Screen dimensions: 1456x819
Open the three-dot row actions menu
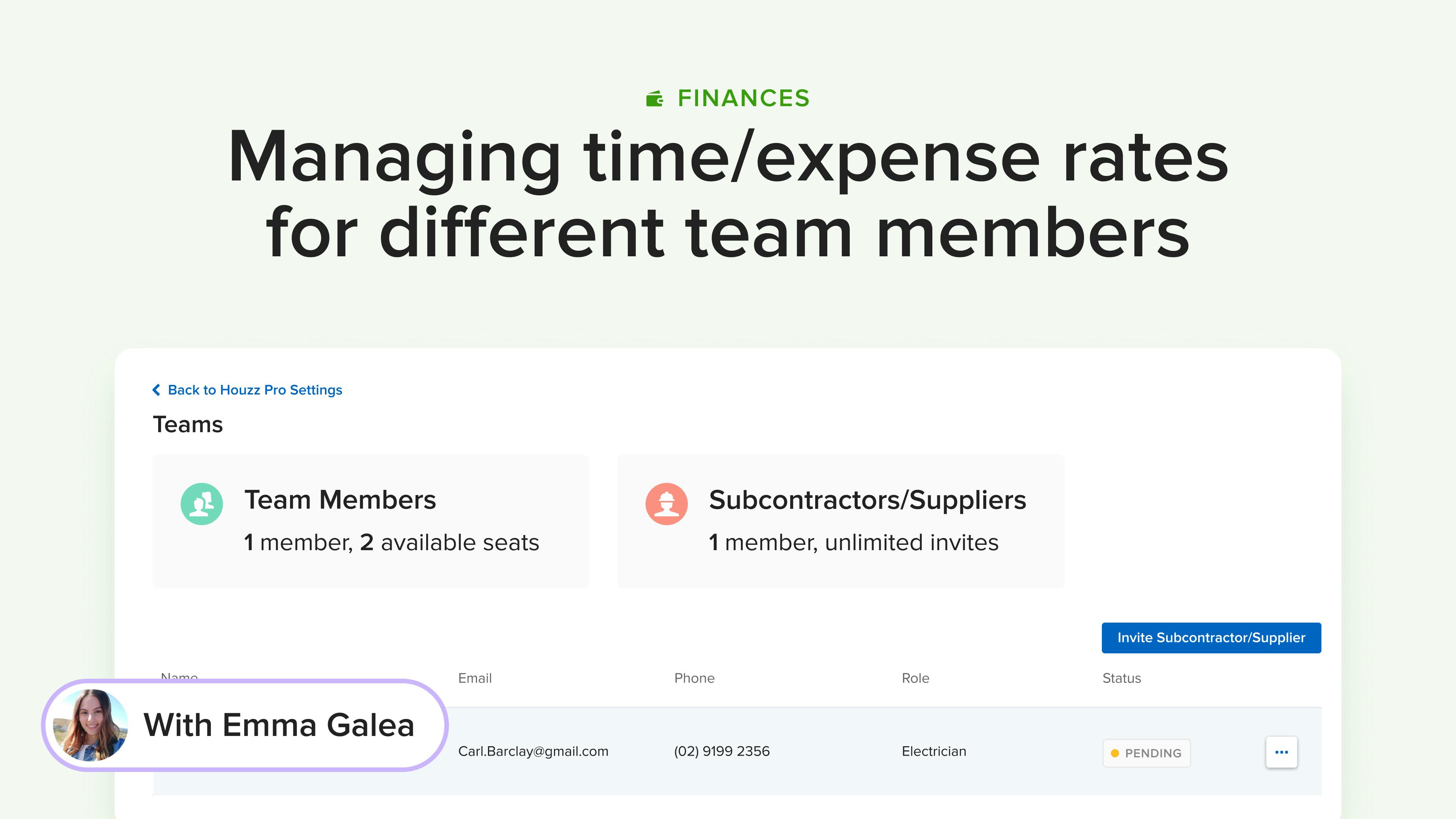point(1281,752)
